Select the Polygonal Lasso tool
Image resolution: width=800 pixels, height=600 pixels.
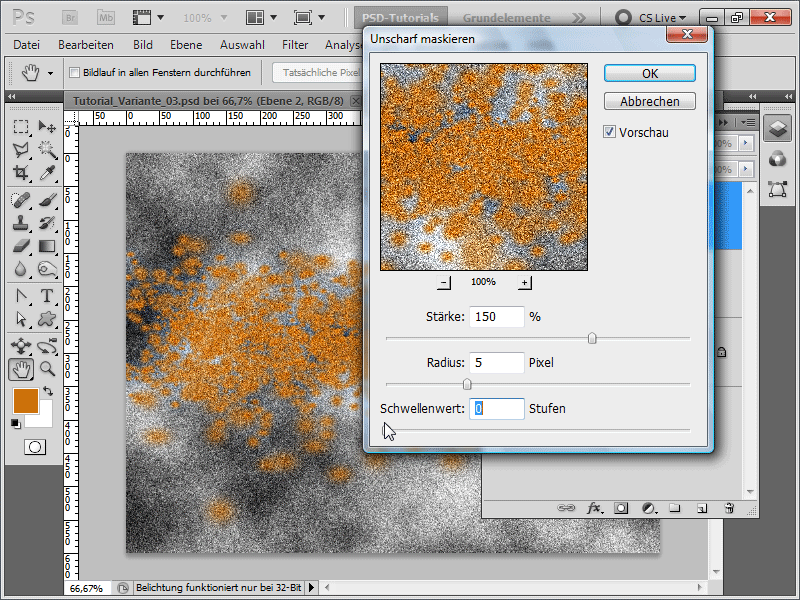(x=20, y=149)
